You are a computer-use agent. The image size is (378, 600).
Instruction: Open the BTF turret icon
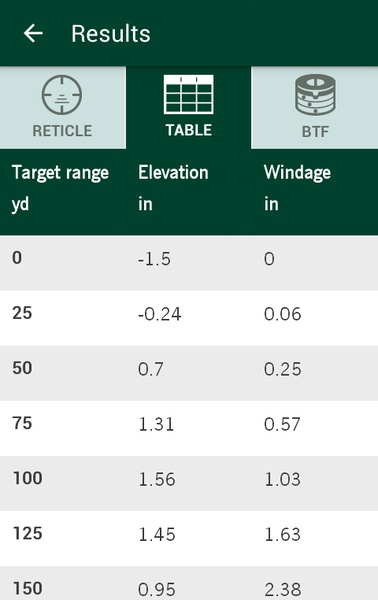point(315,95)
